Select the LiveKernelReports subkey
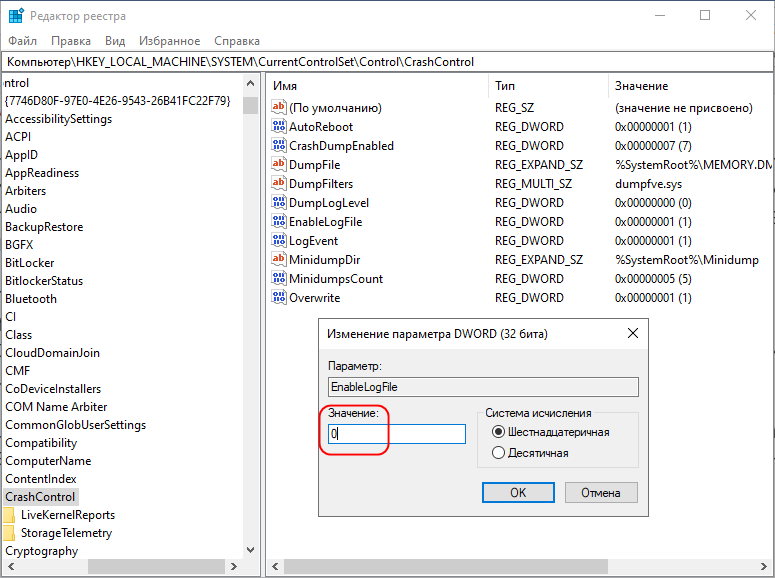The height and width of the screenshot is (578, 775). [68, 515]
